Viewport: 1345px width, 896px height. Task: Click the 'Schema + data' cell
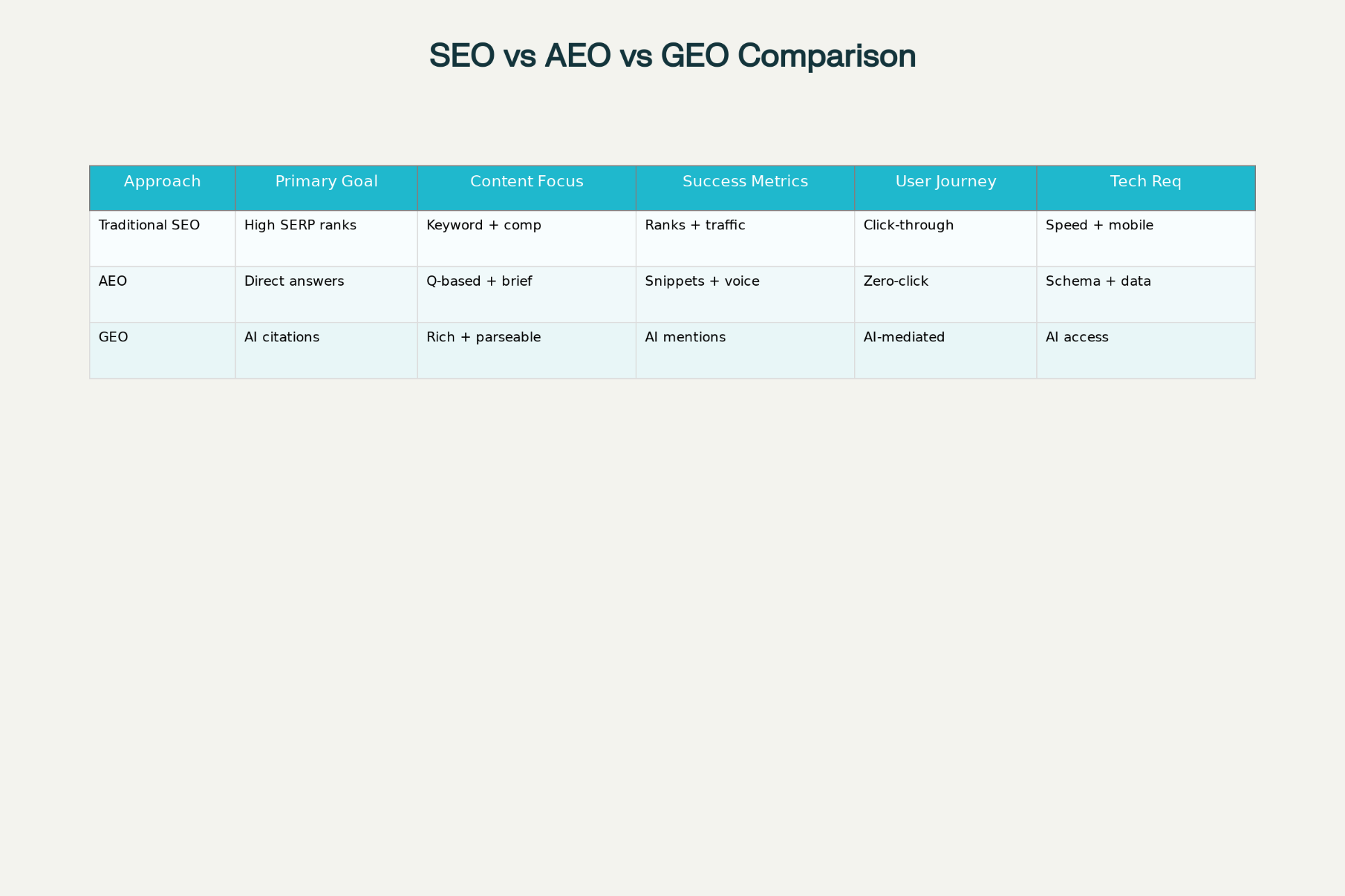[1098, 282]
